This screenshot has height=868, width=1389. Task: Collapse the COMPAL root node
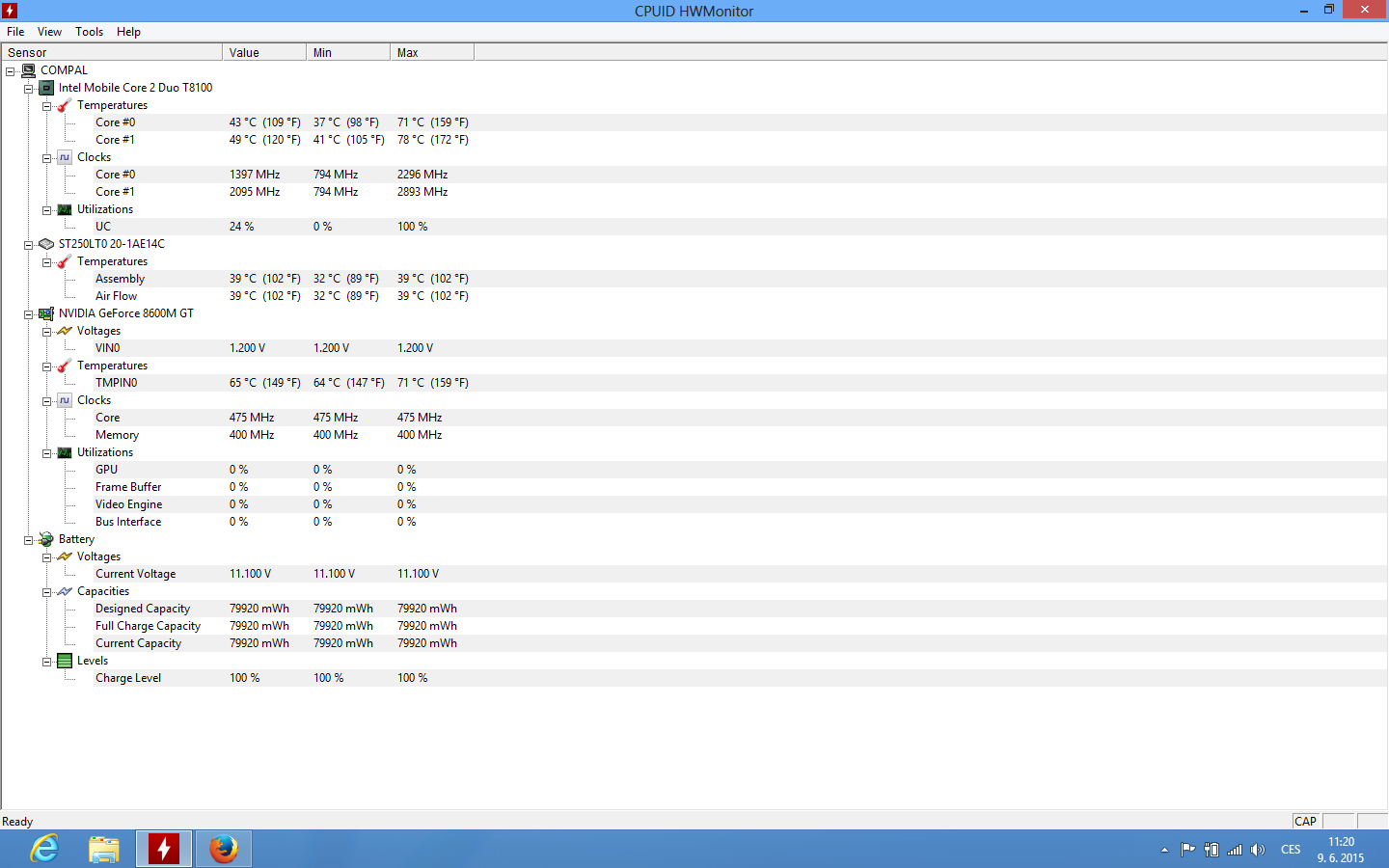pos(11,71)
